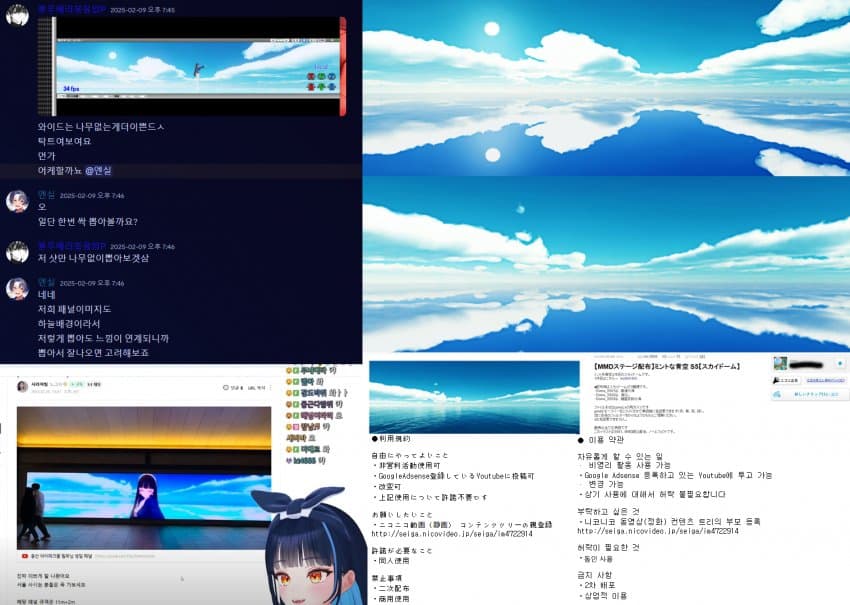Image resolution: width=850 pixels, height=605 pixels.
Task: Select the text '동인 사용'
Action: pyautogui.click(x=598, y=558)
